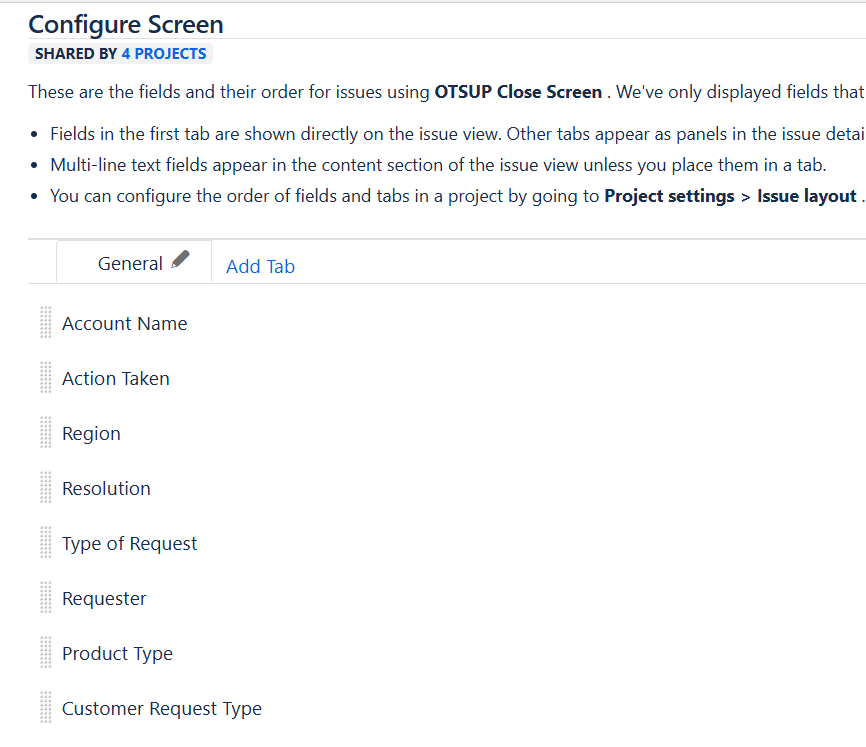Click the OTSUP Close Screen bold text
Viewport: 866px width, 747px height.
tap(518, 92)
